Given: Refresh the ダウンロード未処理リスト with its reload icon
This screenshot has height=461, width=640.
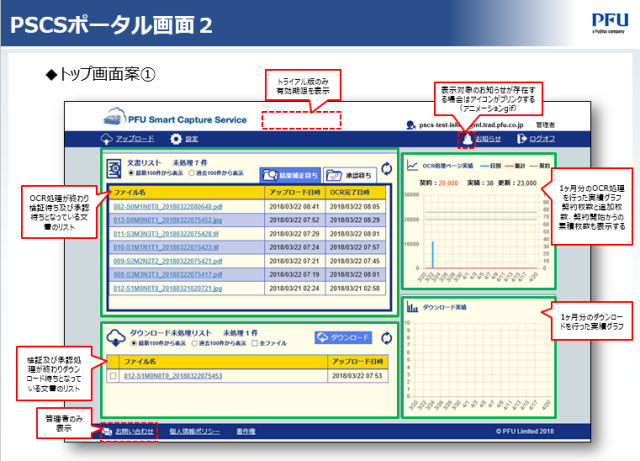Looking at the screenshot, I should click(x=386, y=338).
